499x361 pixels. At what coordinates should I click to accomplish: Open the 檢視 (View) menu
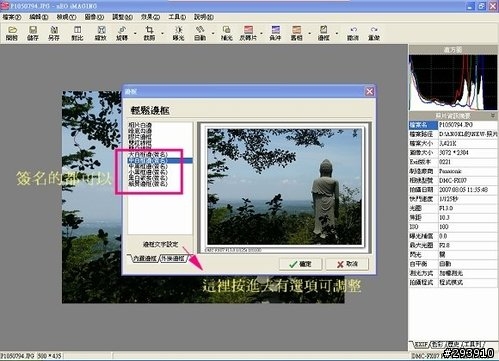pos(66,17)
